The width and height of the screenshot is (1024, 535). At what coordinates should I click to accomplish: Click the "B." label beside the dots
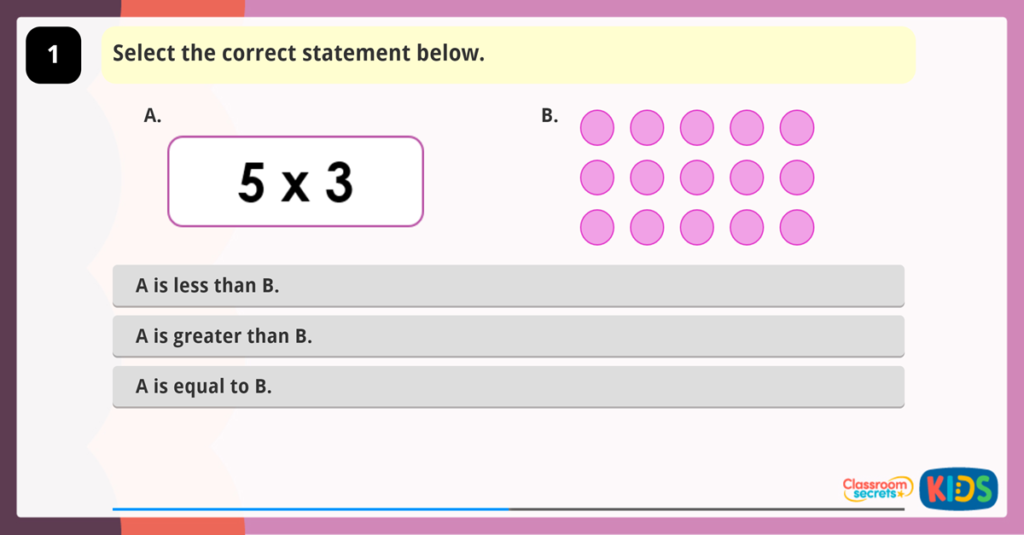[x=550, y=116]
